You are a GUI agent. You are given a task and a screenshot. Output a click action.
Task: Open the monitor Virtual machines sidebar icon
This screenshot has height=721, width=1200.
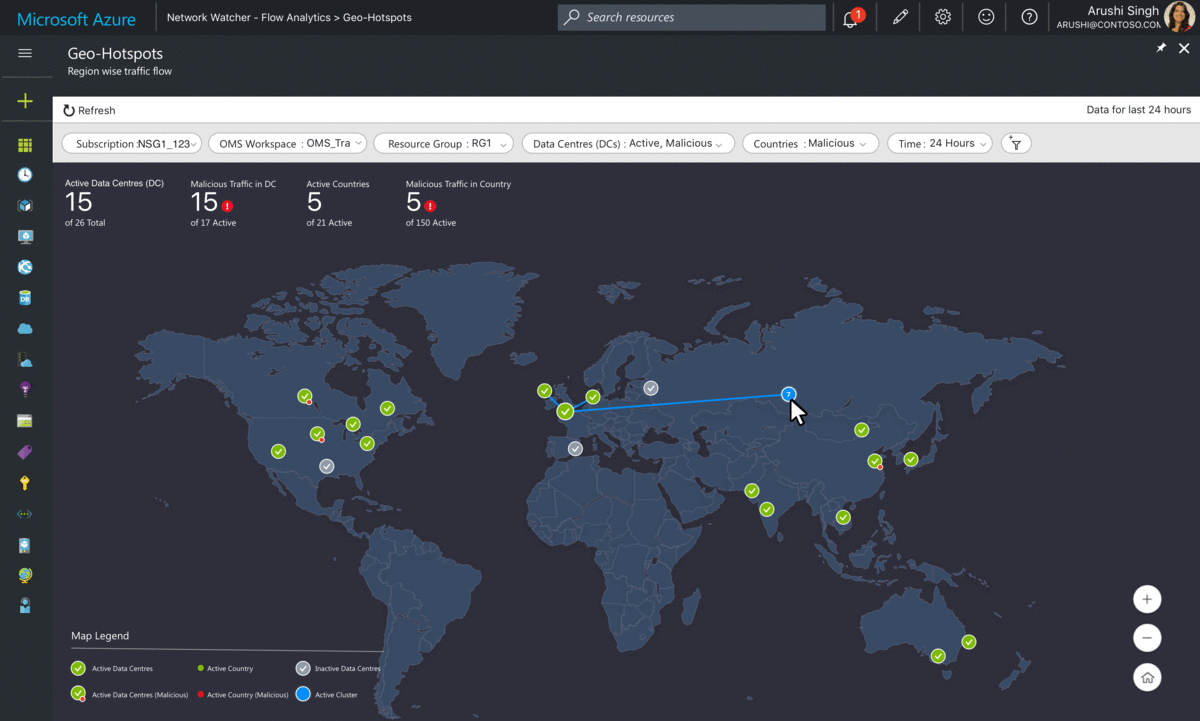coord(25,237)
